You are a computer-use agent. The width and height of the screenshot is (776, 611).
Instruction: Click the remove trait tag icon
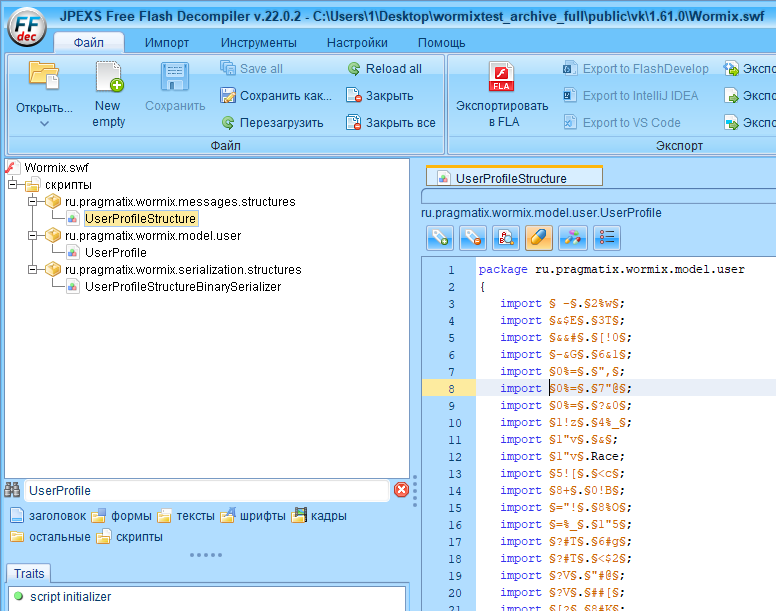pos(473,238)
